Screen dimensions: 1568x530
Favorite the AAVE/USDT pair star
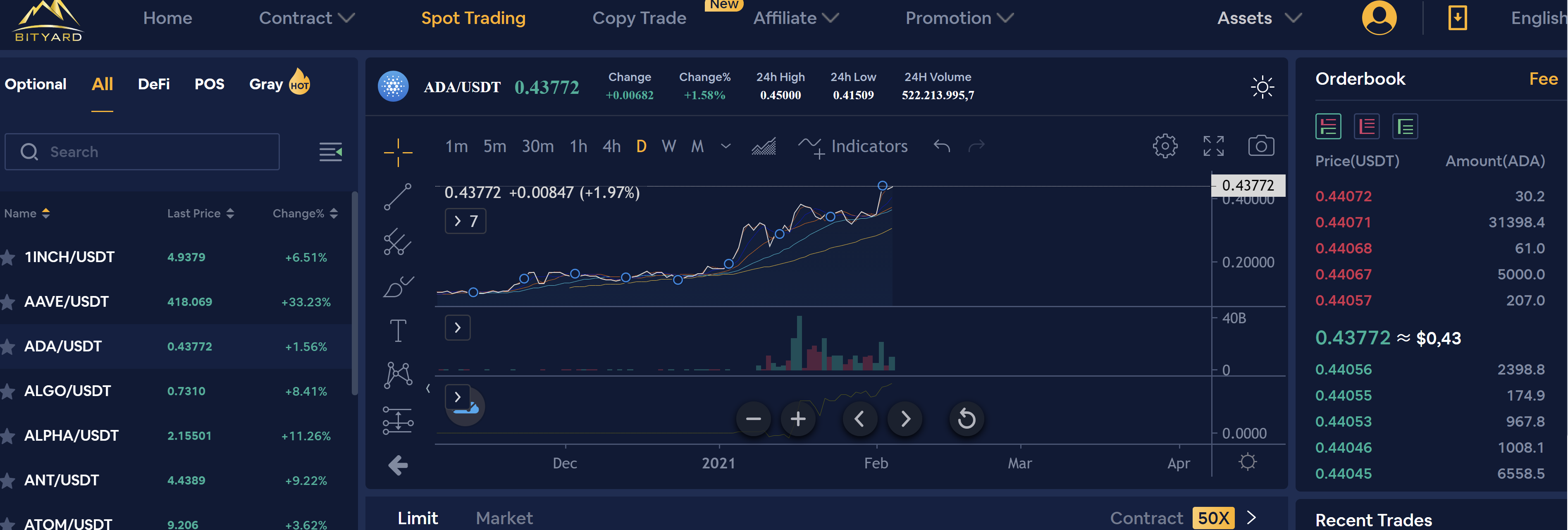(7, 302)
